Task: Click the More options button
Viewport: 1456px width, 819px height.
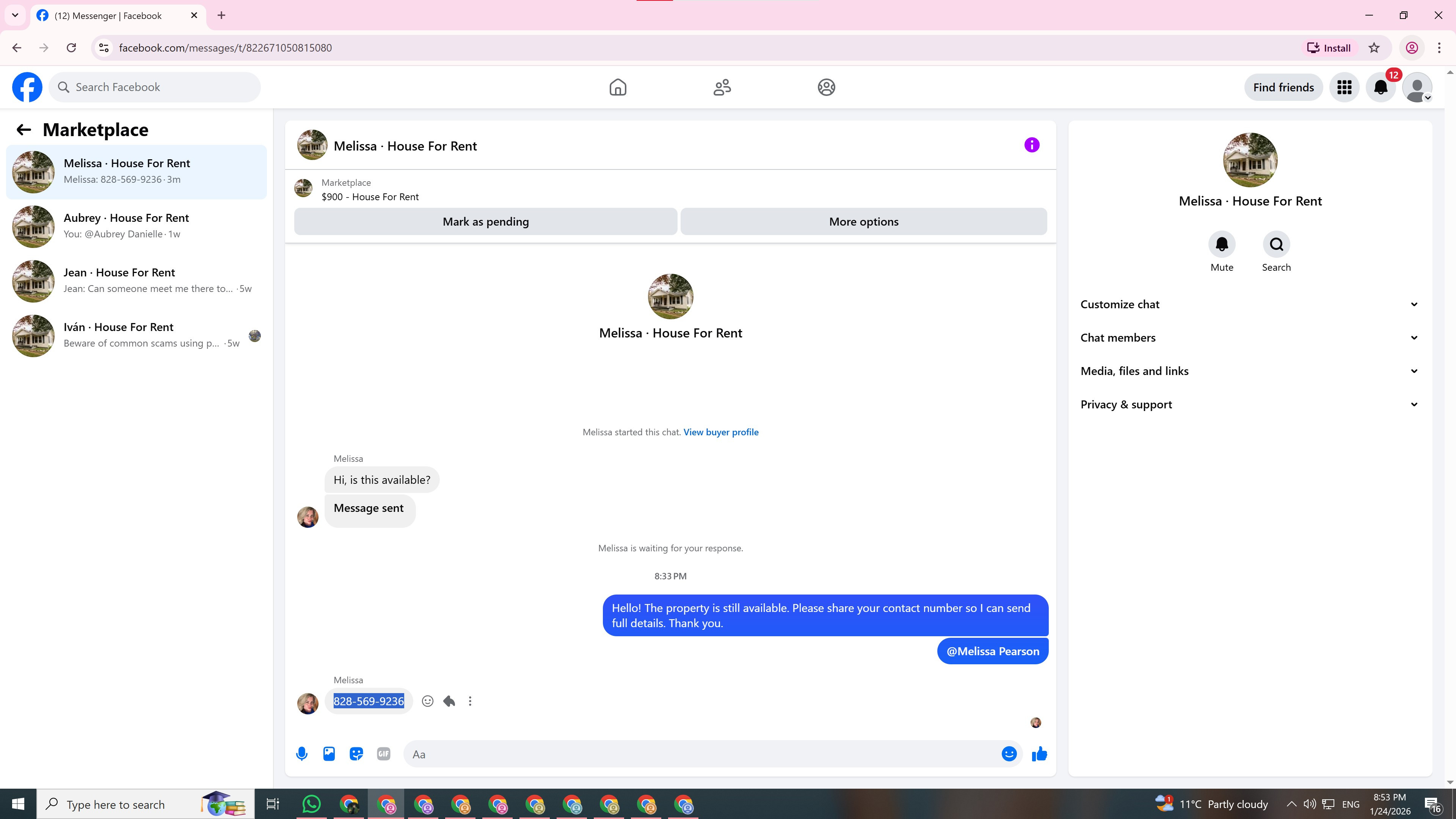Action: pos(863,221)
